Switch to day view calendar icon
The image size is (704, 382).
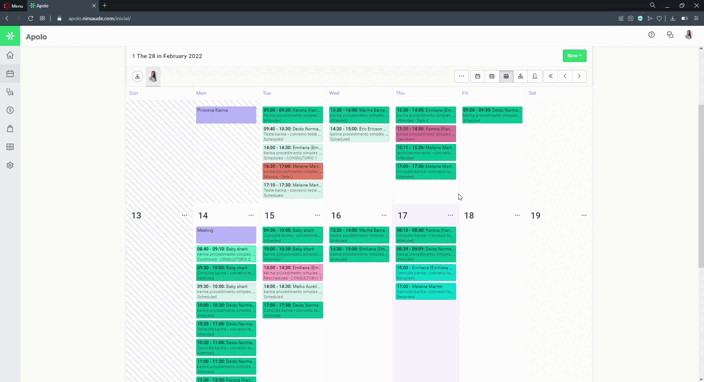pyautogui.click(x=477, y=76)
